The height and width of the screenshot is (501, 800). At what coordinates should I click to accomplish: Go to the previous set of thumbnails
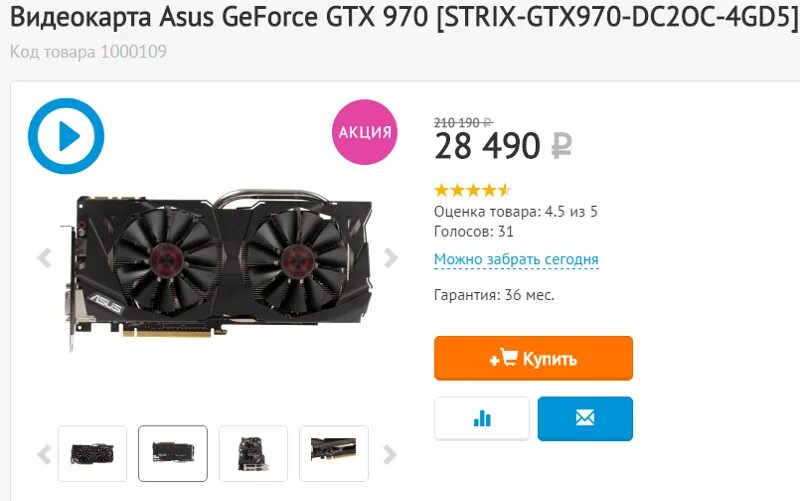[45, 454]
